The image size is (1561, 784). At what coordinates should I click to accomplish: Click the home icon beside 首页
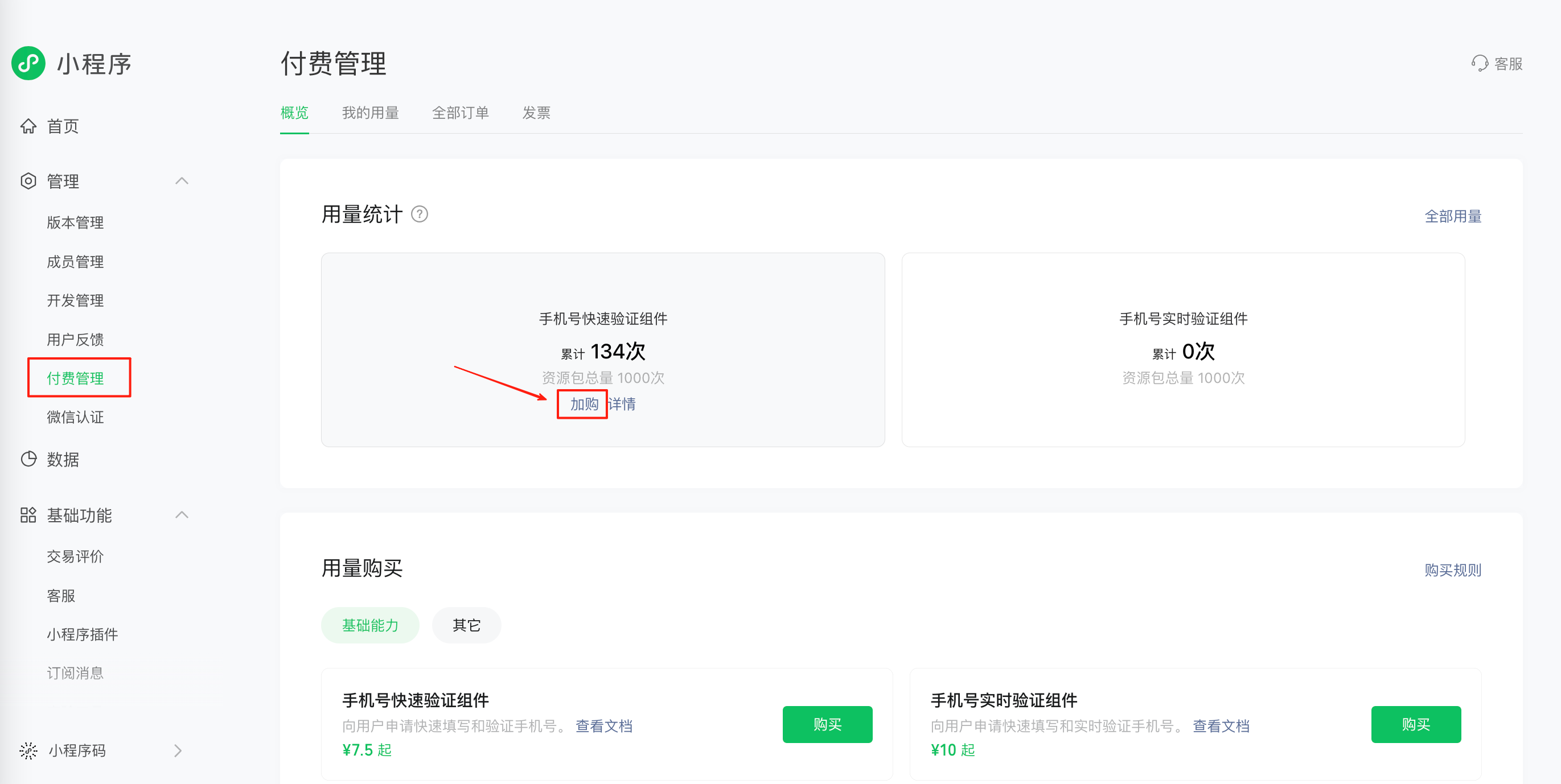click(x=28, y=126)
